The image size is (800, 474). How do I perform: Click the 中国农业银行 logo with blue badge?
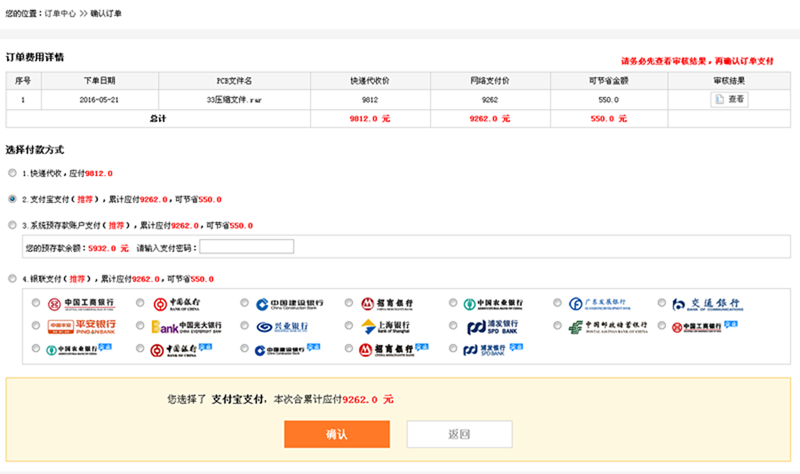pos(79,349)
